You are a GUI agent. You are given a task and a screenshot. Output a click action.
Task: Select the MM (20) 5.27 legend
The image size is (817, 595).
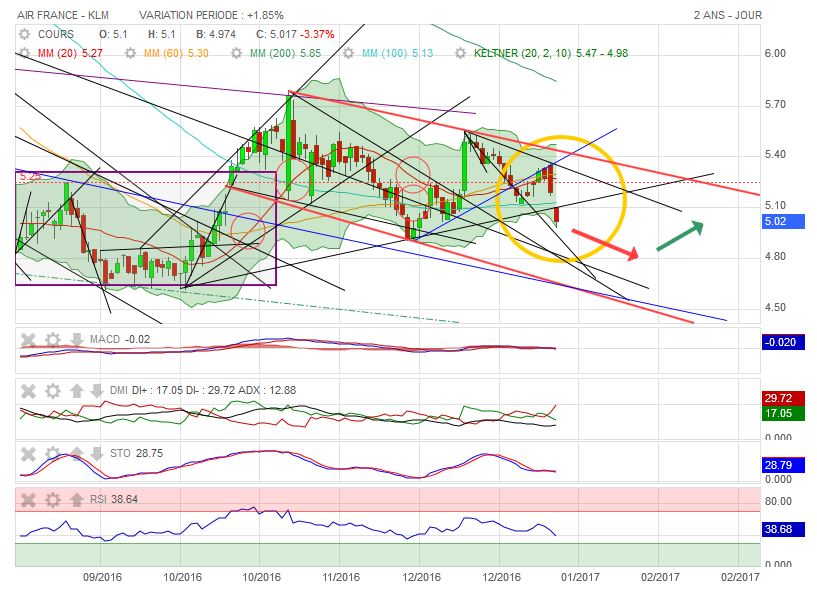(x=70, y=53)
